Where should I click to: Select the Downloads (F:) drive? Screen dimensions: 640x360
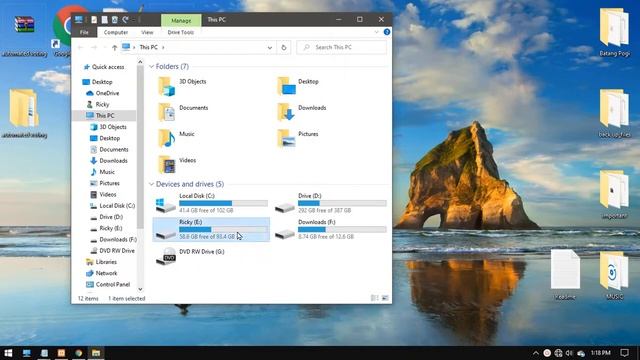point(330,229)
